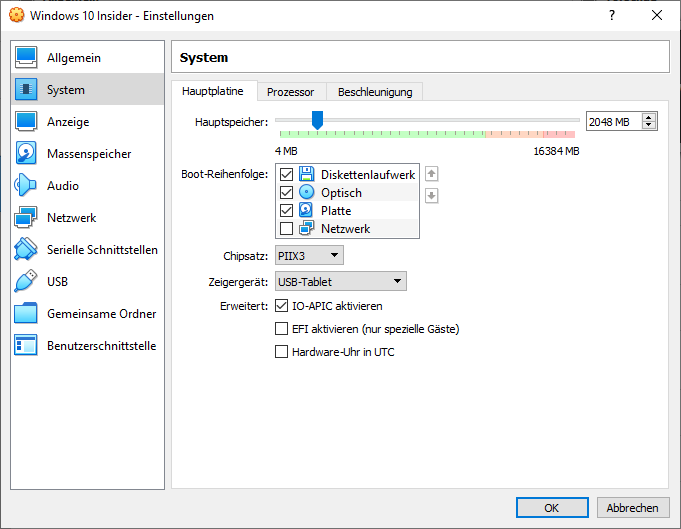This screenshot has width=681, height=529.
Task: Click the Serielle Schnittstellen connector icon
Action: (x=26, y=249)
